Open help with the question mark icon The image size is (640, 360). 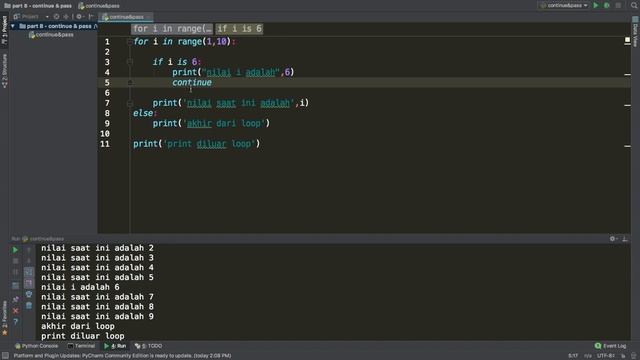[x=16, y=322]
